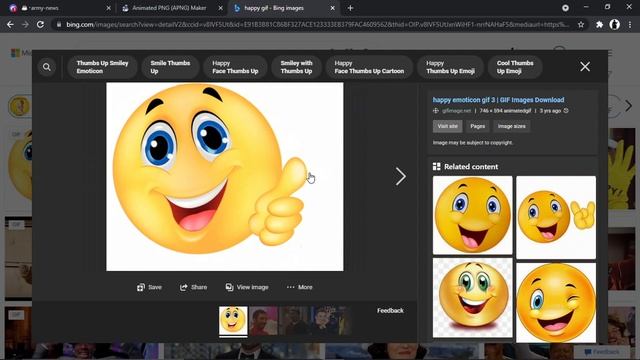This screenshot has width=640, height=360.
Task: Select the 'Smile Thumbs Up' suggestion chip
Action: pyautogui.click(x=170, y=67)
